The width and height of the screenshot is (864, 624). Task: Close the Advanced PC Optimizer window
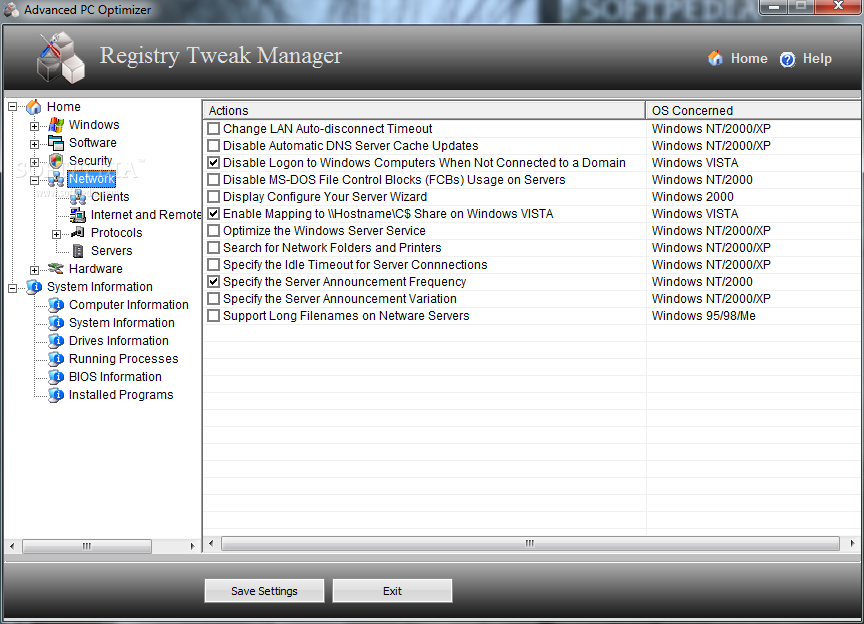[x=839, y=7]
